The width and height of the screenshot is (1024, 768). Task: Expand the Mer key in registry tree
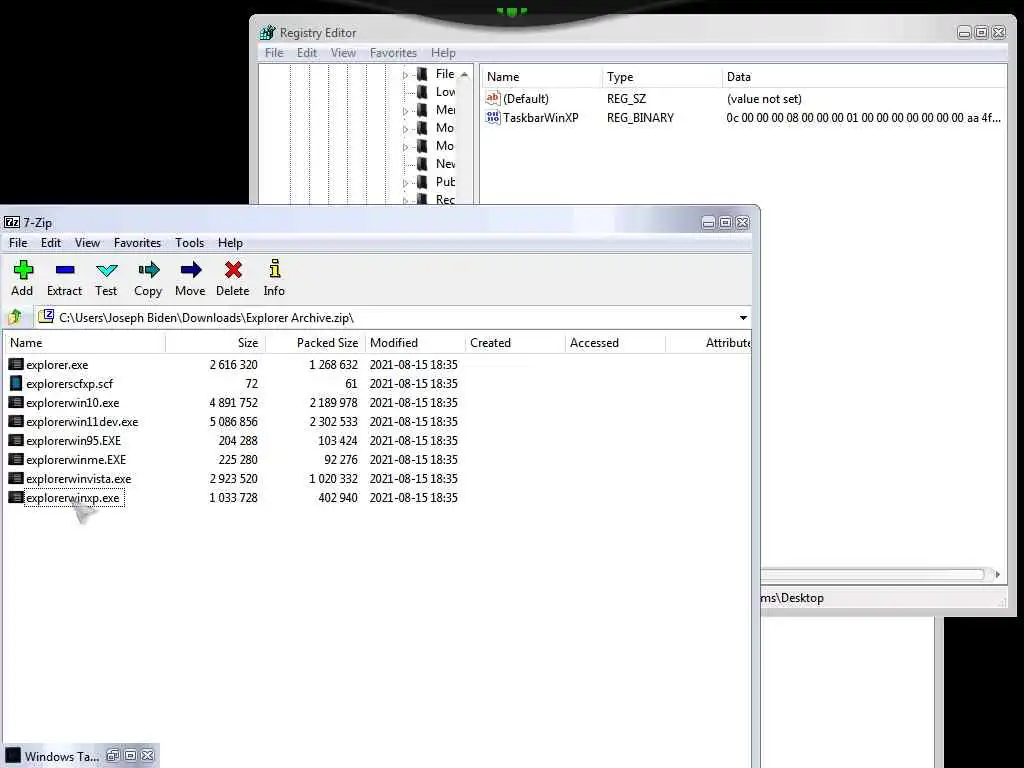(405, 111)
